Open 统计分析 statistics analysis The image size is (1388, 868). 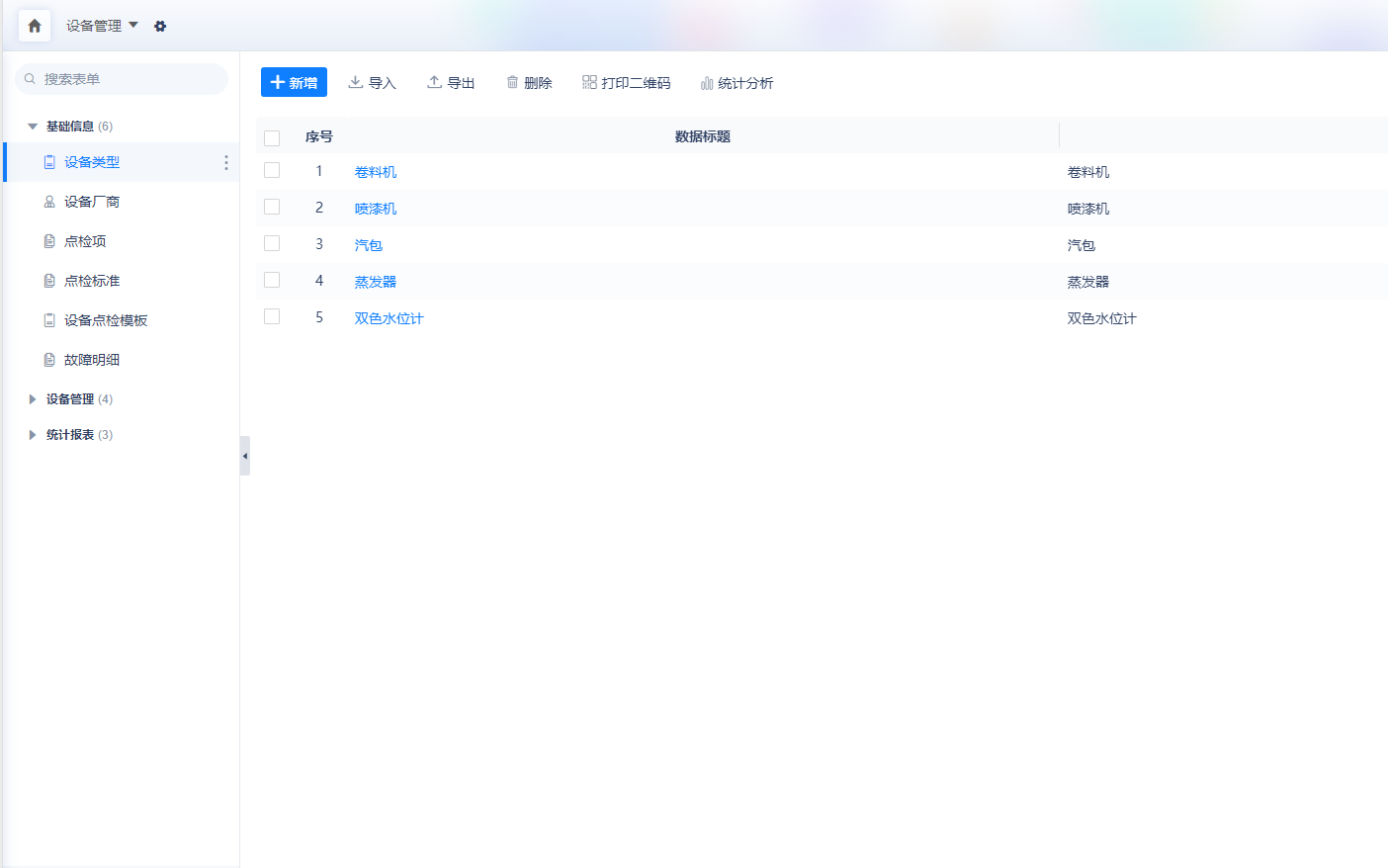[737, 83]
